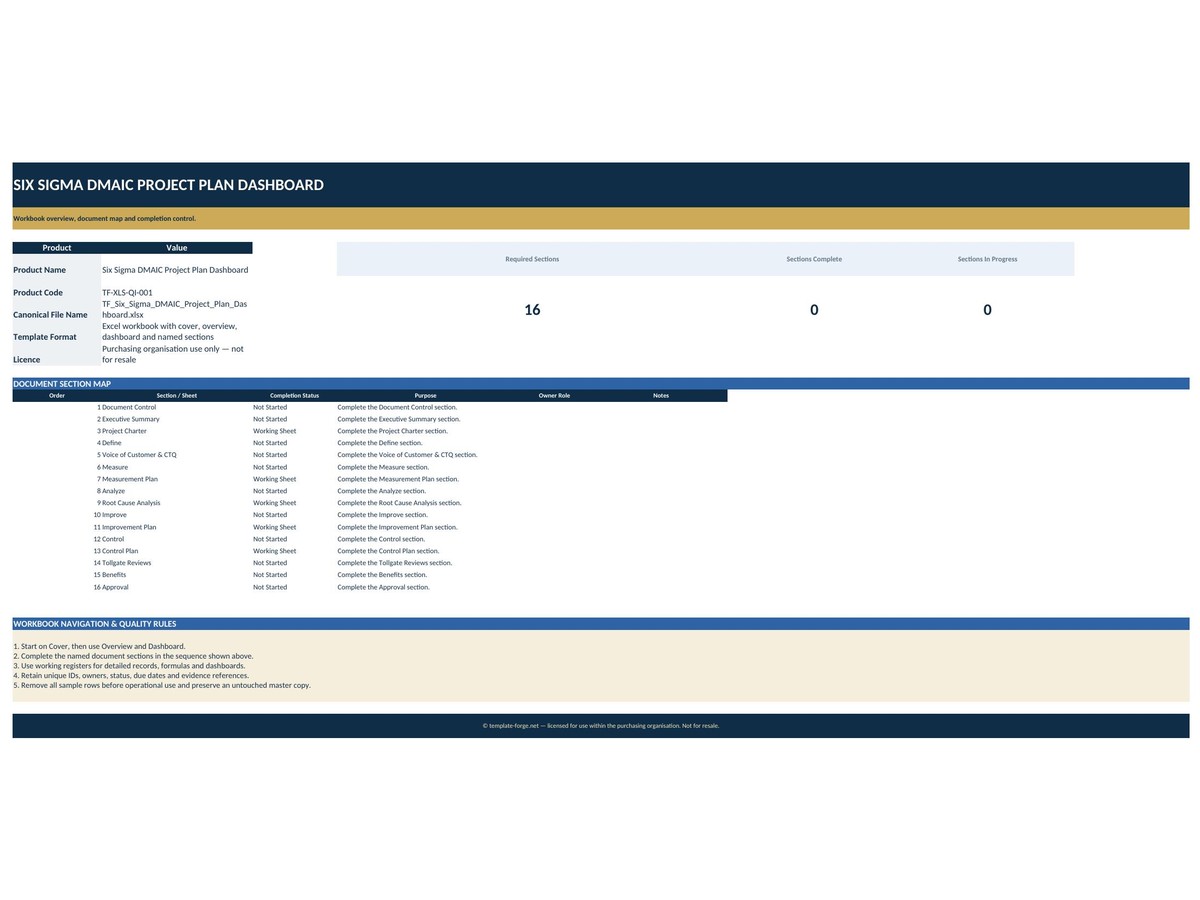Select the Required Sections count 16

(x=532, y=310)
